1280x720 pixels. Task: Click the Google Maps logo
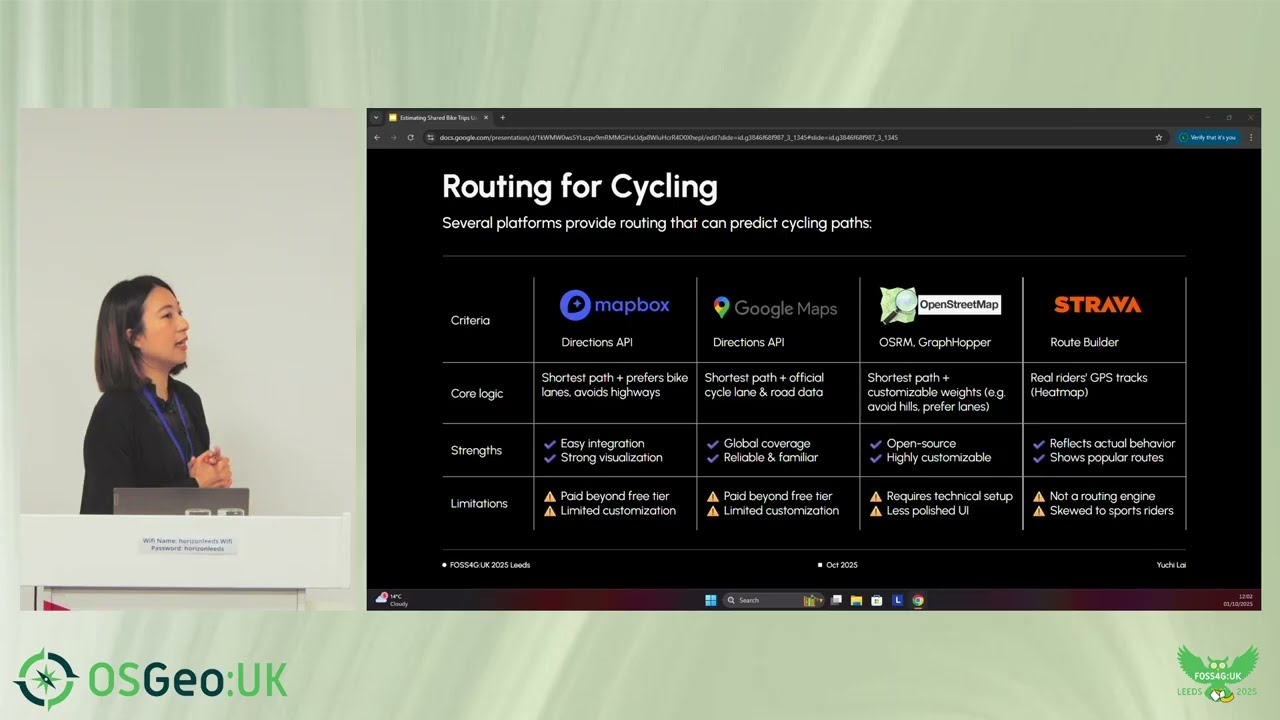click(775, 308)
